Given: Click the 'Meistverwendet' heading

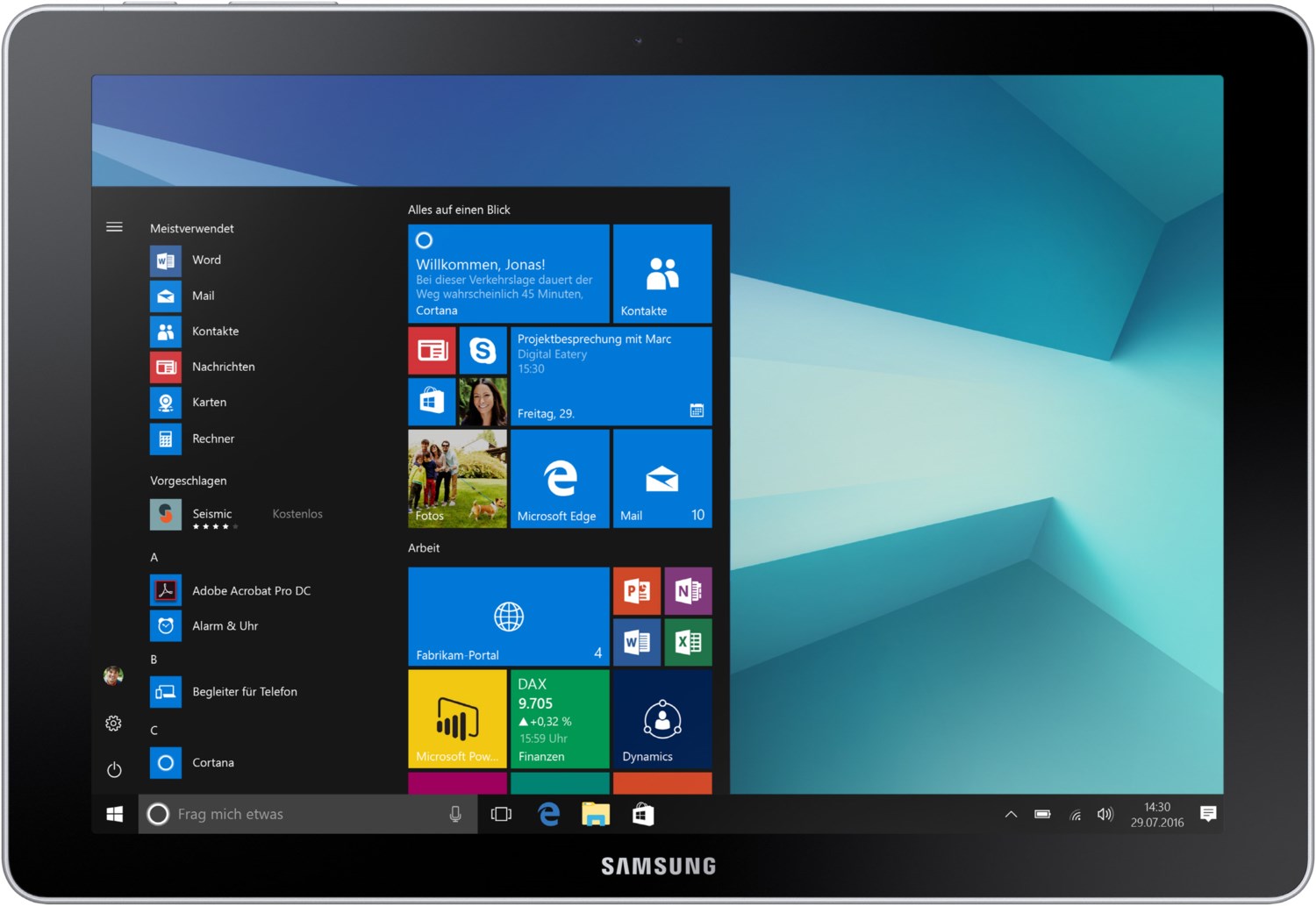Looking at the screenshot, I should tap(192, 229).
